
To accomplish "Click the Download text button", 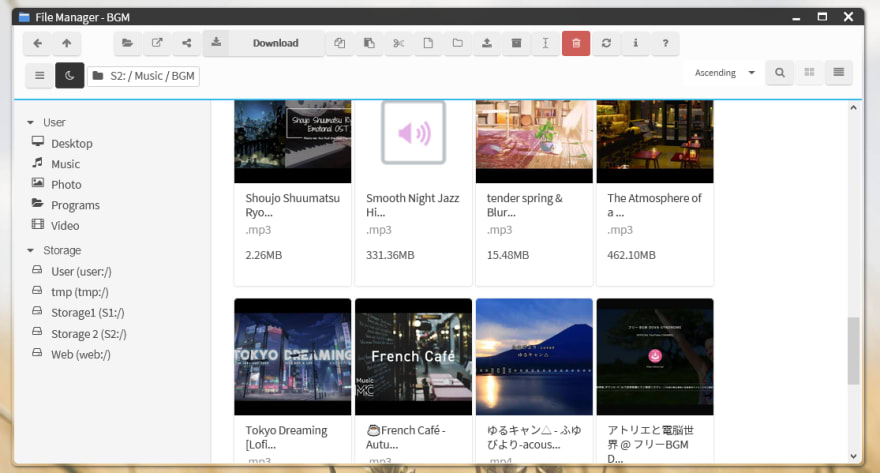I will point(276,43).
